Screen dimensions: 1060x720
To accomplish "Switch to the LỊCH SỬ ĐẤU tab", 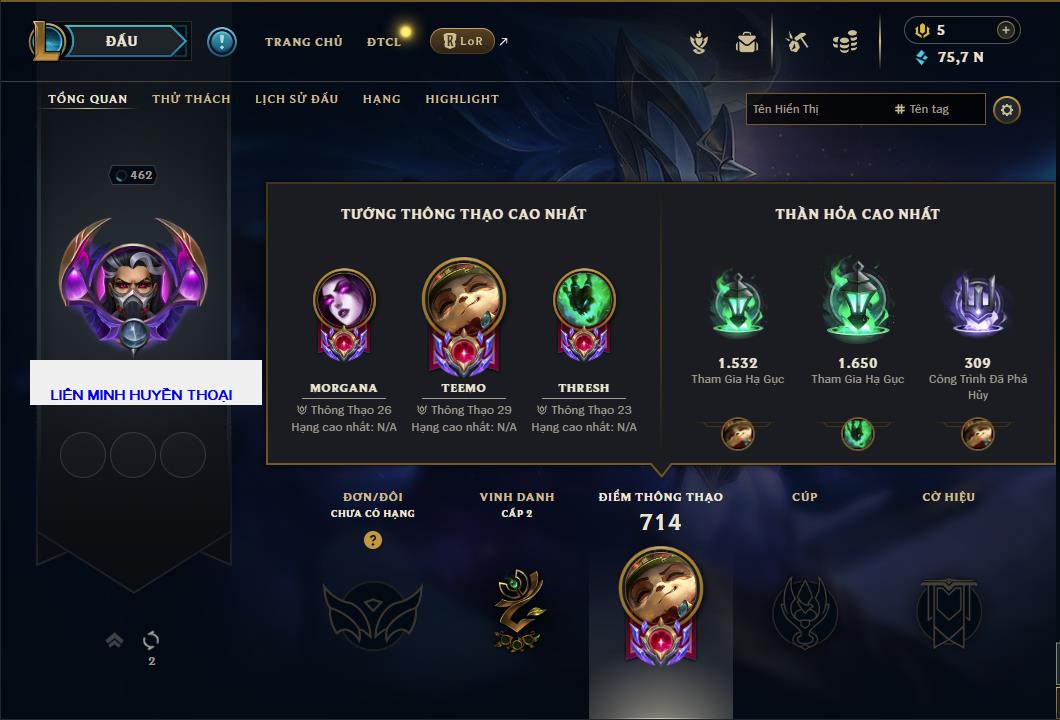I will pyautogui.click(x=296, y=99).
